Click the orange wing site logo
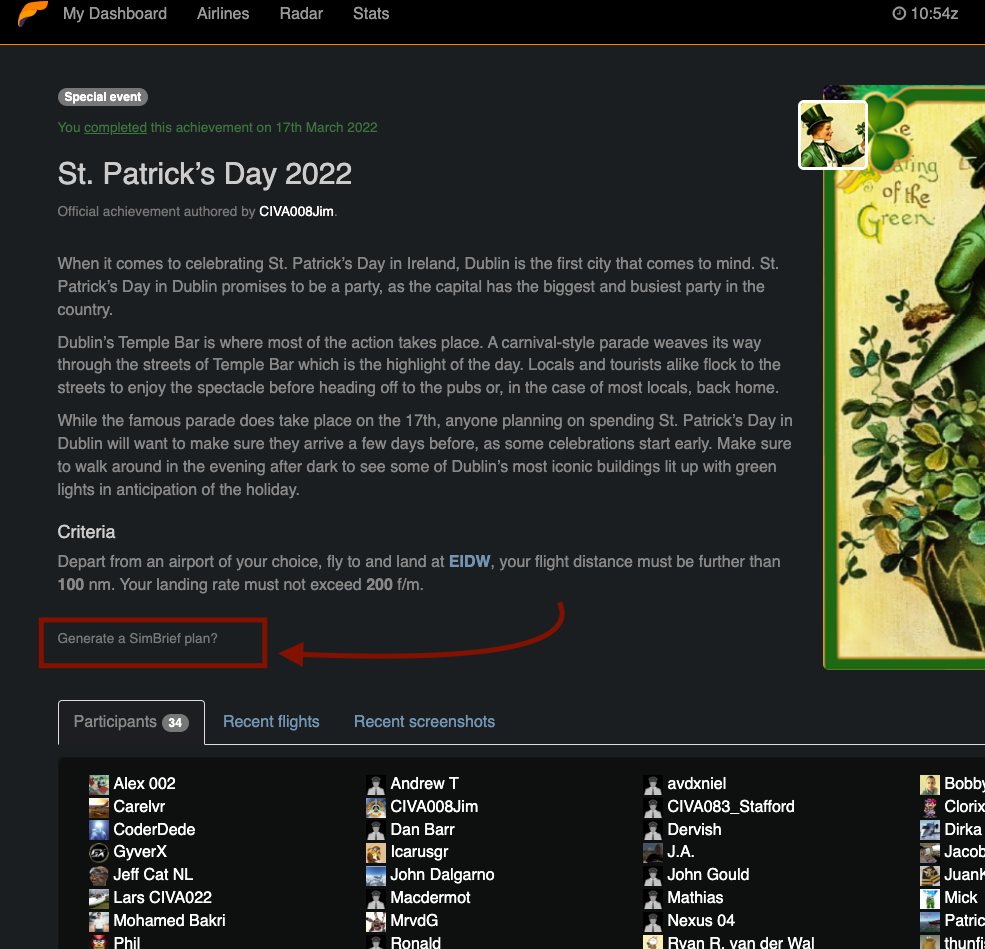 pos(33,14)
